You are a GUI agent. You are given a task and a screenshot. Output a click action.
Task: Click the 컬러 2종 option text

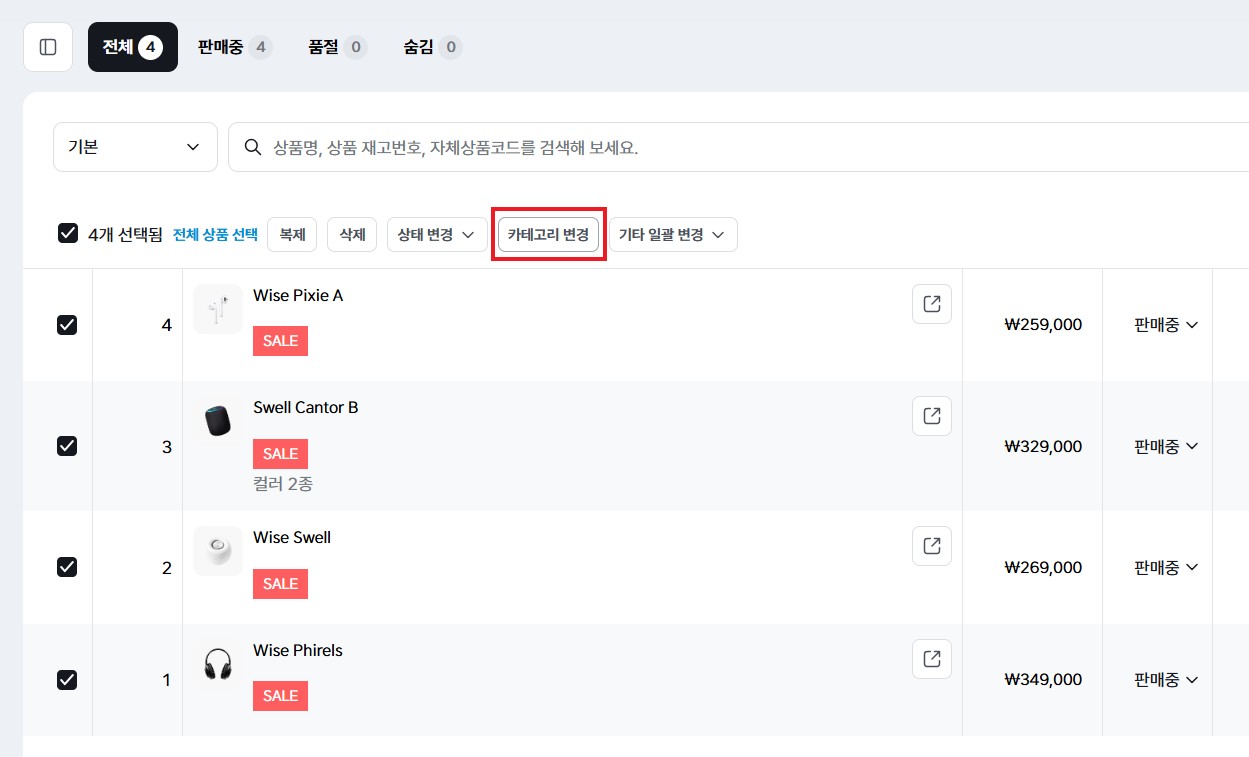(x=283, y=484)
